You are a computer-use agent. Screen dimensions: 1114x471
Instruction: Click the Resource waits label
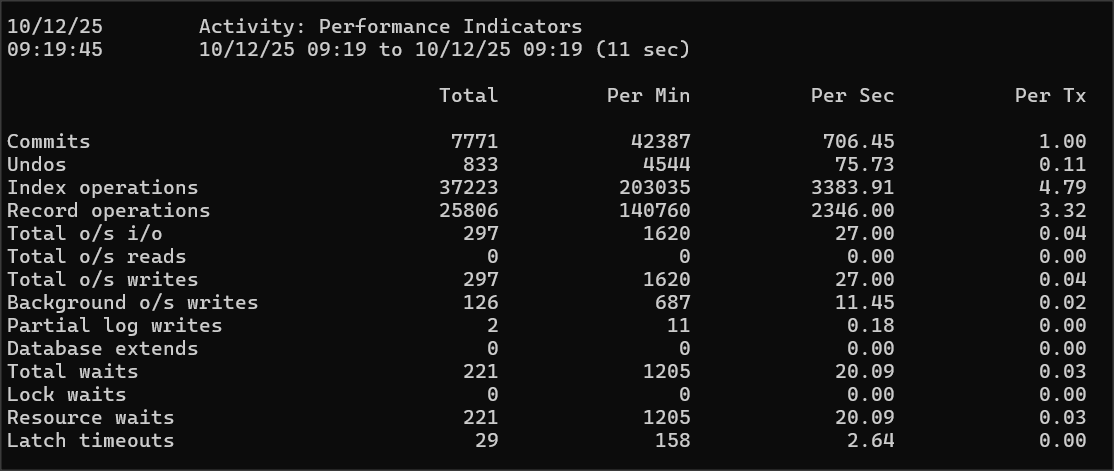(x=91, y=418)
